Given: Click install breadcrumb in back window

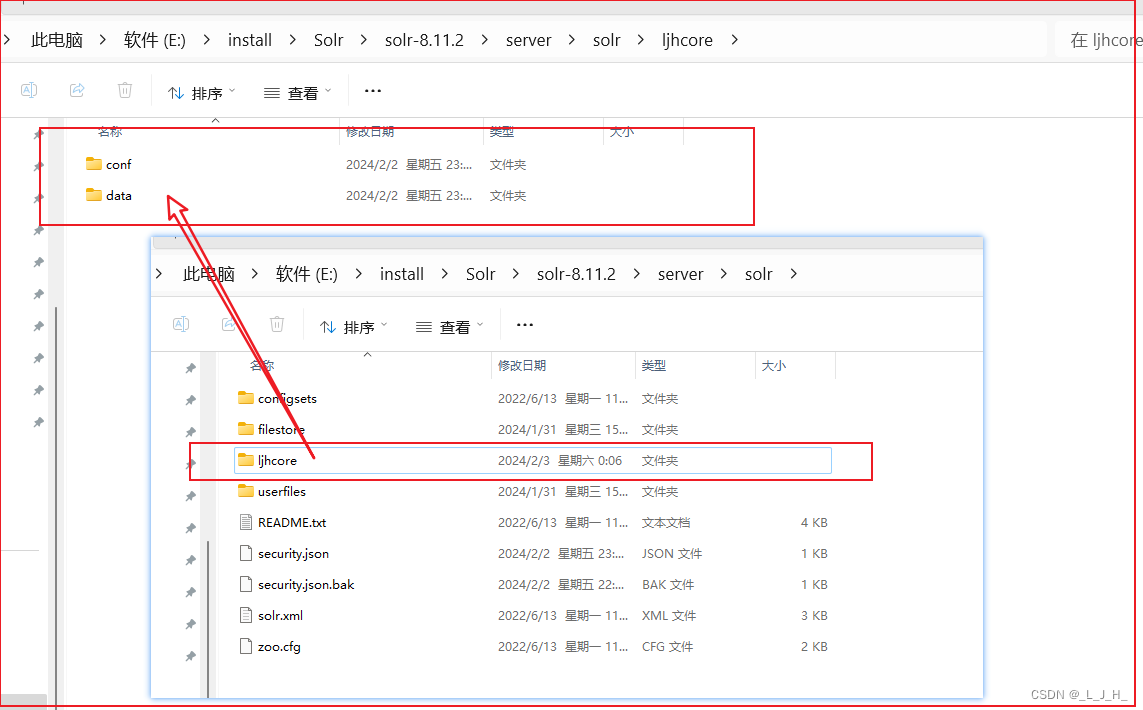Looking at the screenshot, I should [250, 40].
